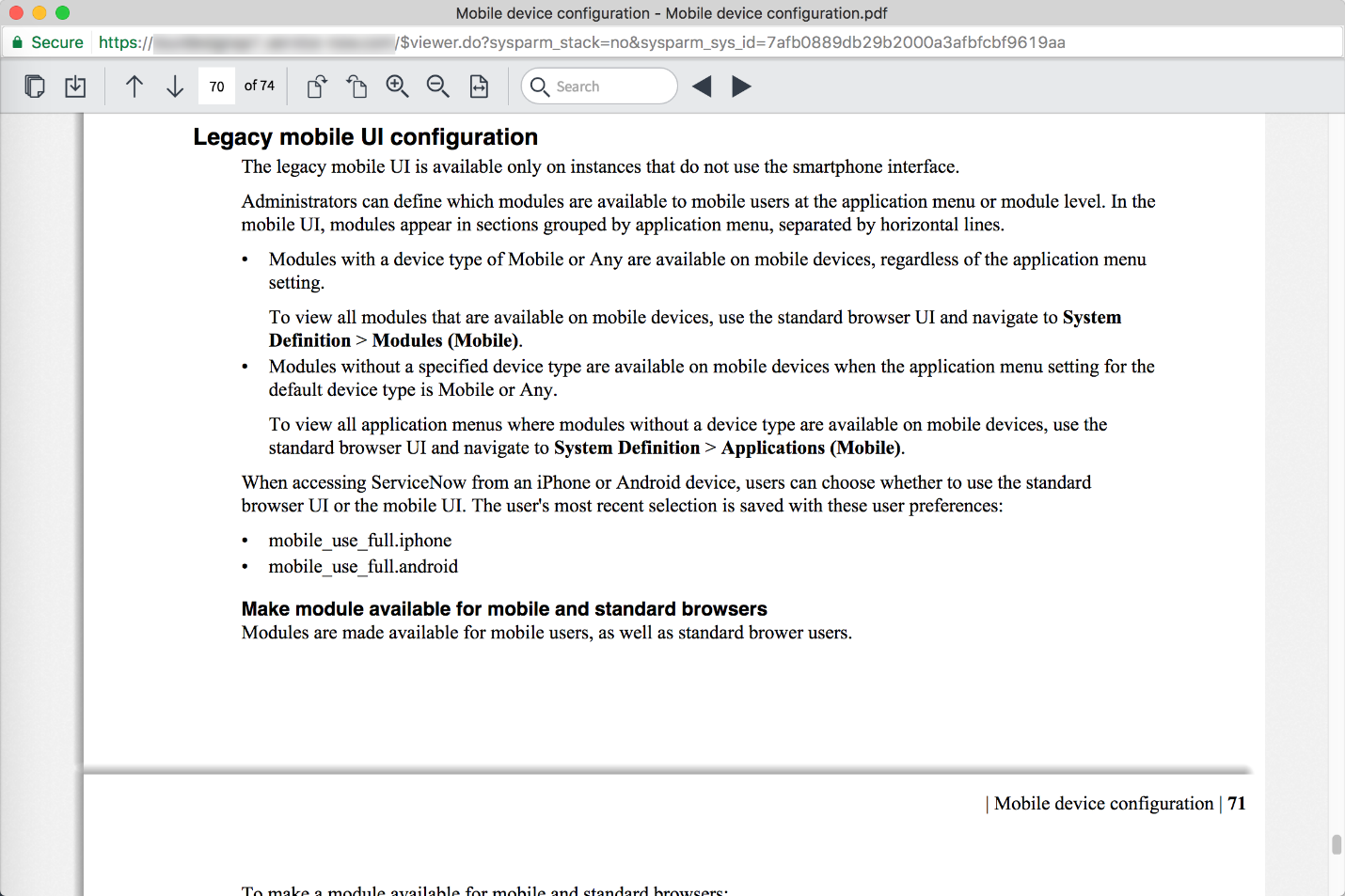Zoom in on the document
Screen dimensions: 1345x896
coord(397,86)
